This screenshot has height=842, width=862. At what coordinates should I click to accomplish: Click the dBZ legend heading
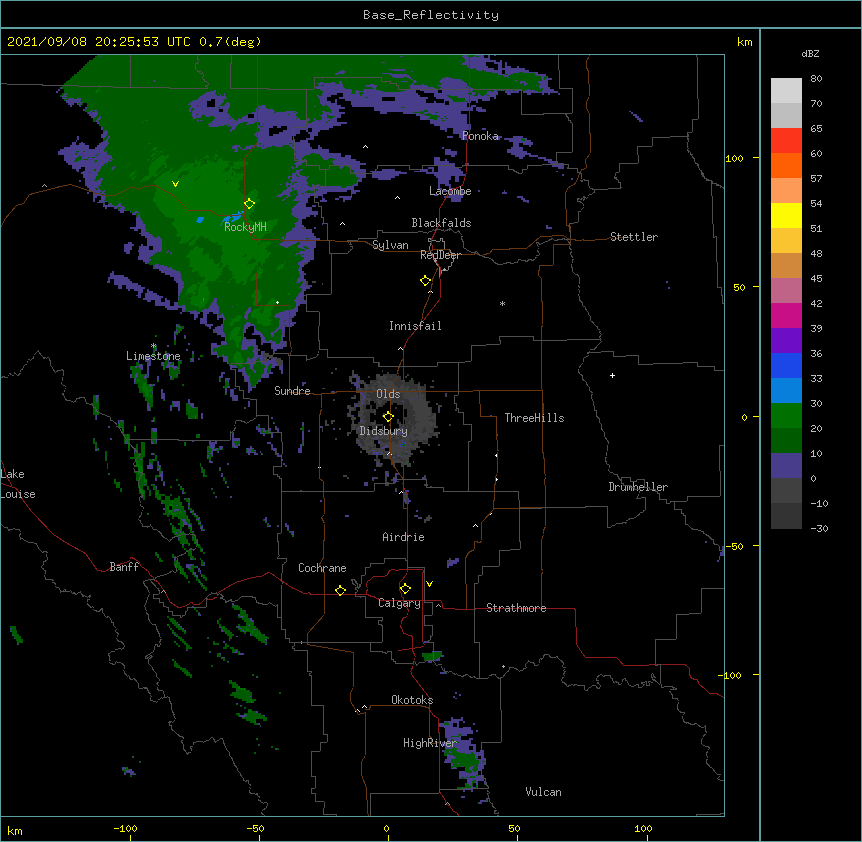click(x=810, y=54)
